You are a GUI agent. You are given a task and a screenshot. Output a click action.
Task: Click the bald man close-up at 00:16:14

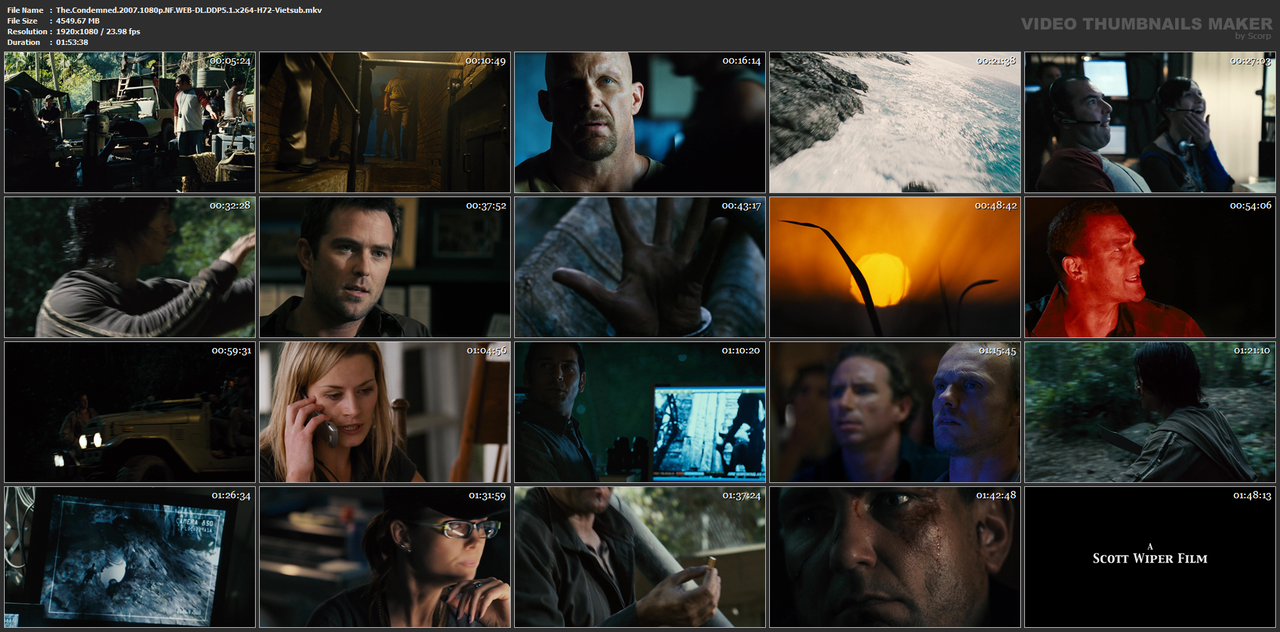[x=640, y=122]
